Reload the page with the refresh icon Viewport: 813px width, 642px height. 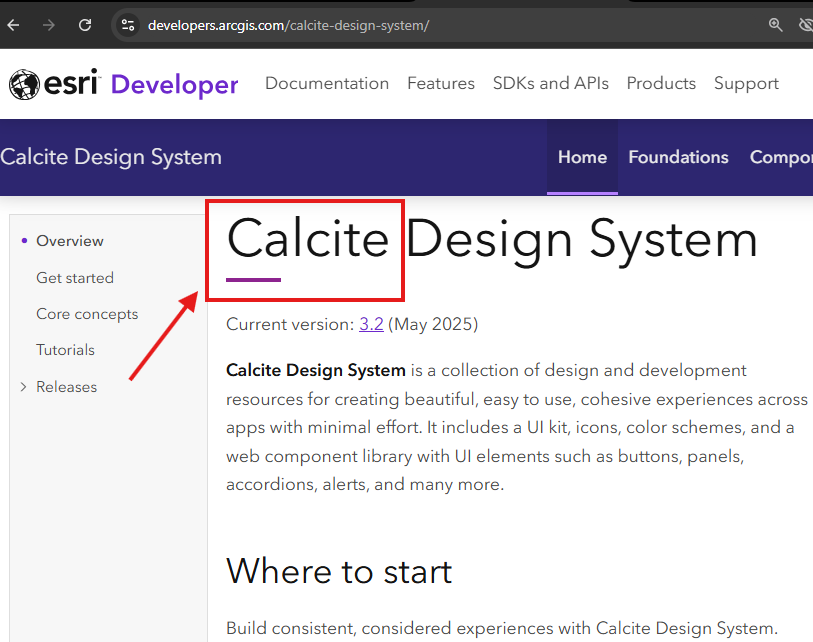(85, 25)
